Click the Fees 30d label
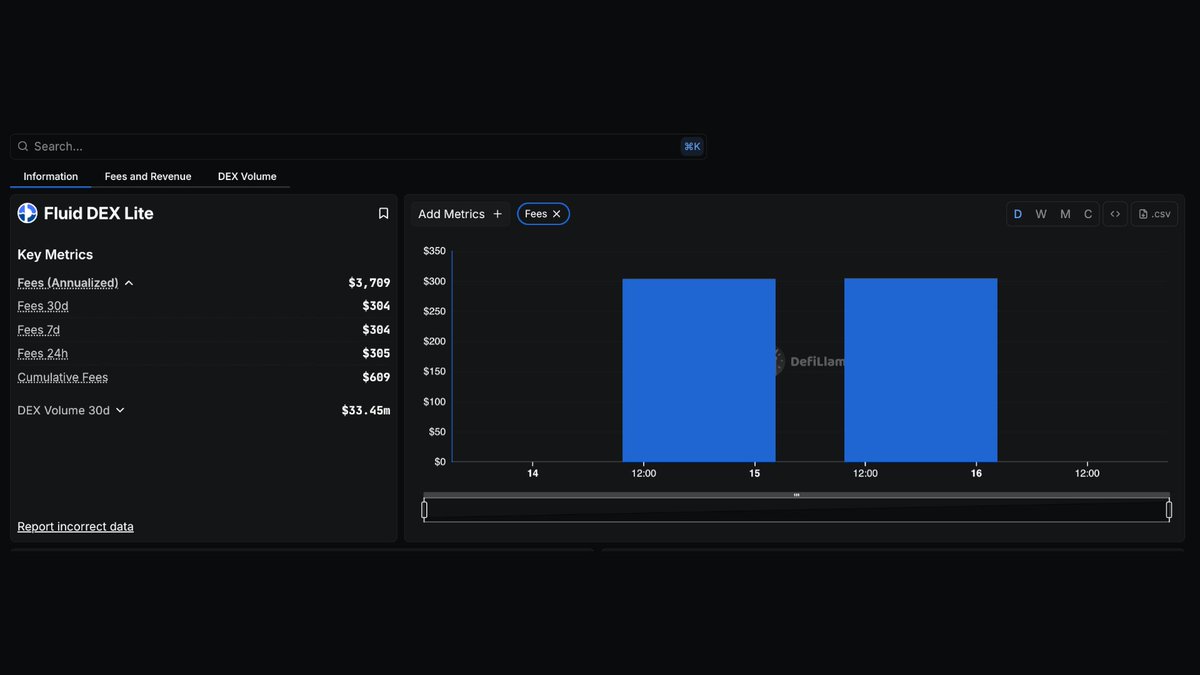 click(43, 306)
